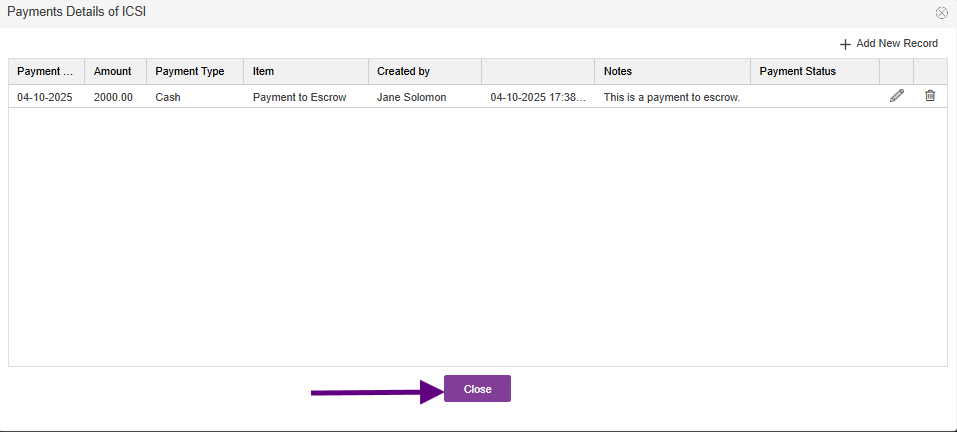Click the Payment Status column header
The width and height of the screenshot is (957, 432).
[797, 72]
